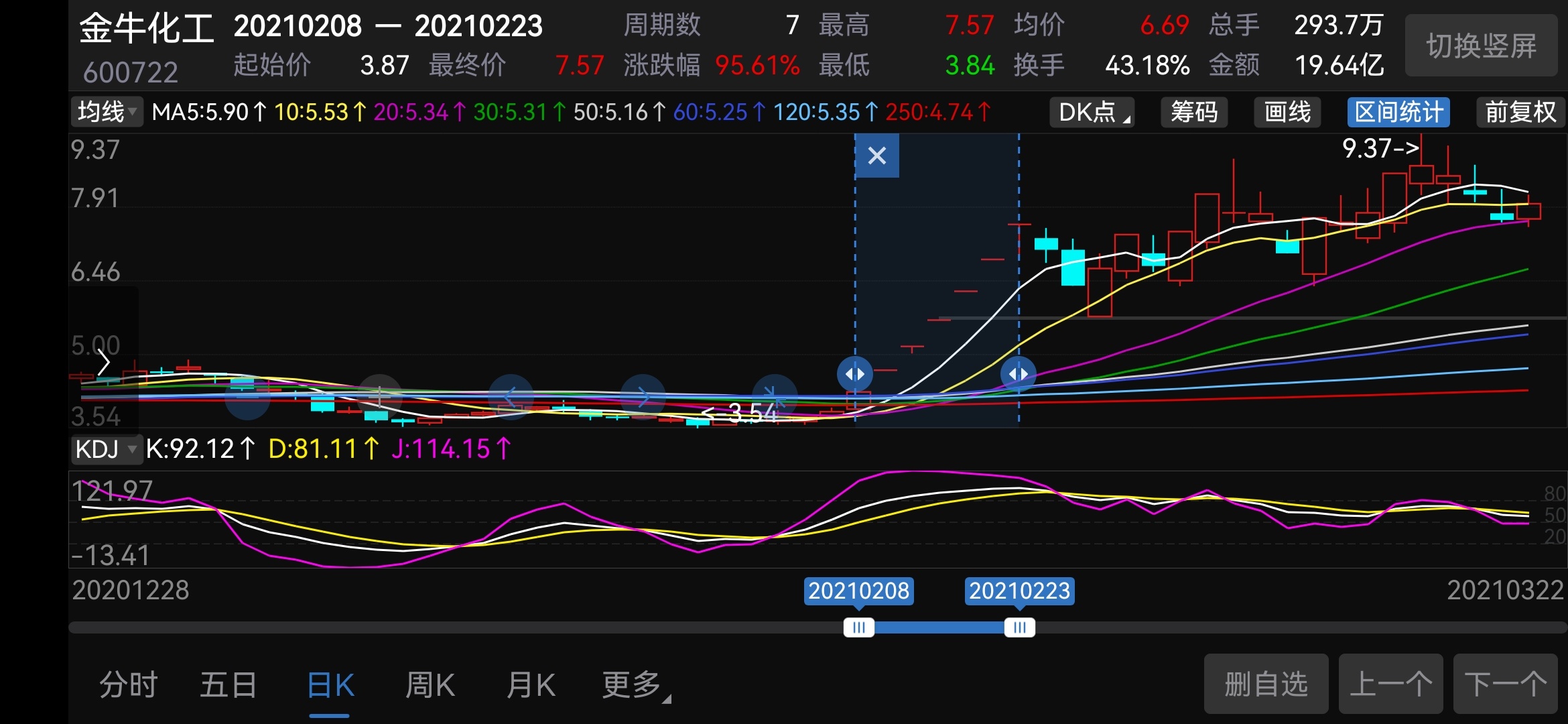The height and width of the screenshot is (724, 1568).
Task: Switch to the 分时 intraday tab
Action: 128,685
